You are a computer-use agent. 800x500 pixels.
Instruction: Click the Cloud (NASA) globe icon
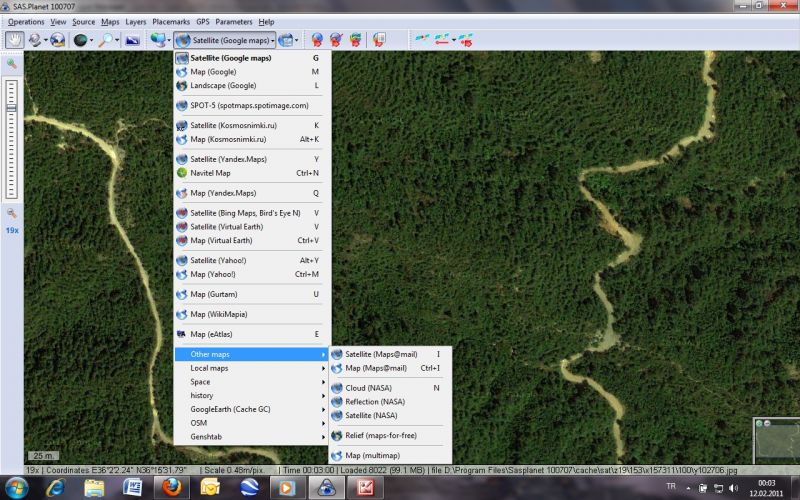pos(337,388)
